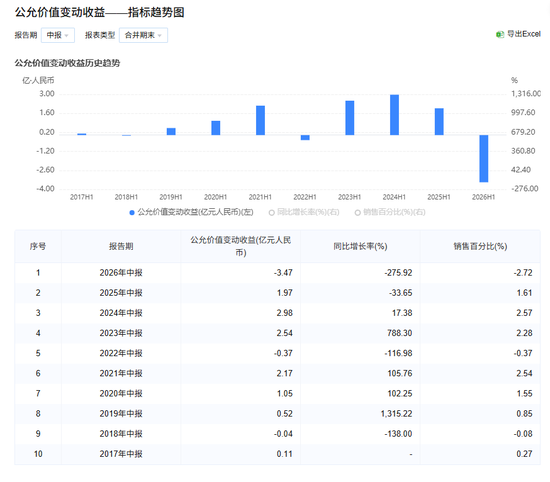Image resolution: width=550 pixels, height=482 pixels.
Task: Click the Excel export icon
Action: [499, 34]
